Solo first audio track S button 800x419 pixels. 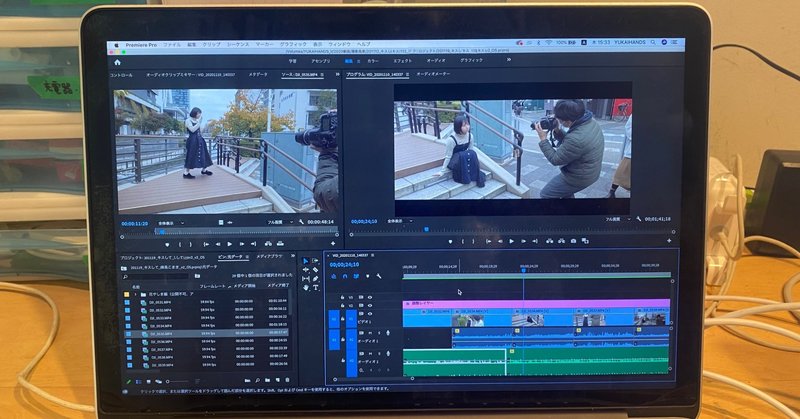coord(379,333)
